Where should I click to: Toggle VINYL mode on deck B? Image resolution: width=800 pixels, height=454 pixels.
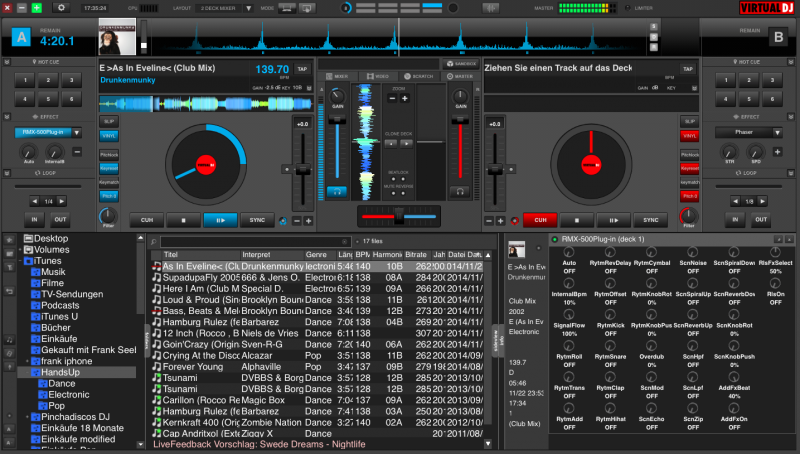(x=689, y=136)
